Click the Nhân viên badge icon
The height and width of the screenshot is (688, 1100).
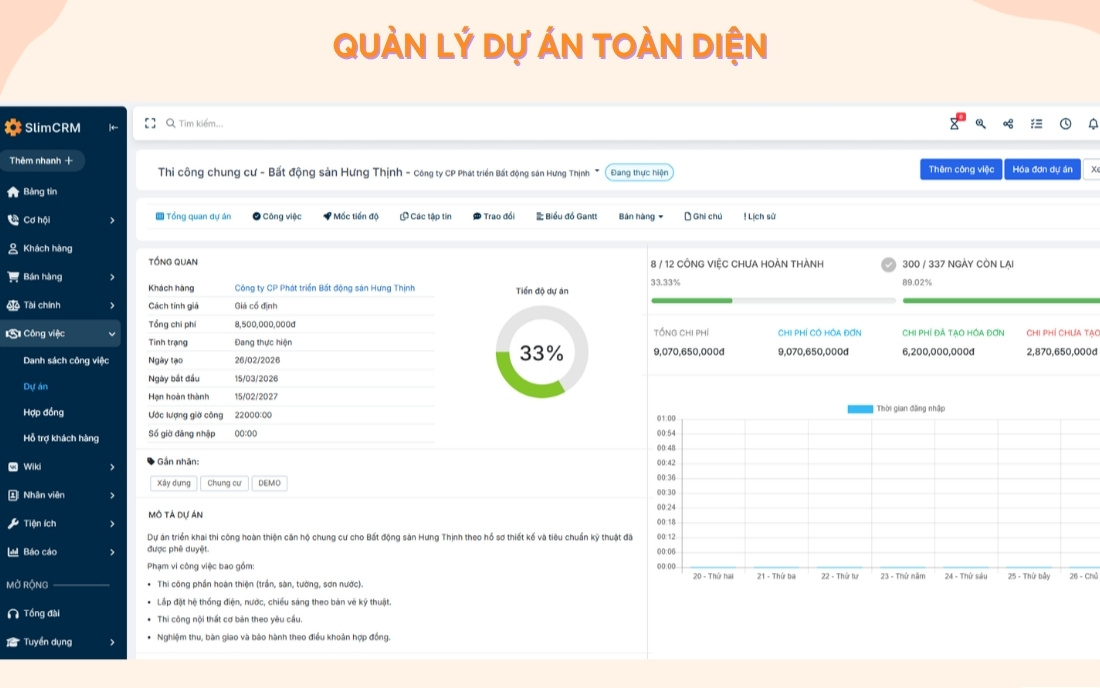(13, 495)
